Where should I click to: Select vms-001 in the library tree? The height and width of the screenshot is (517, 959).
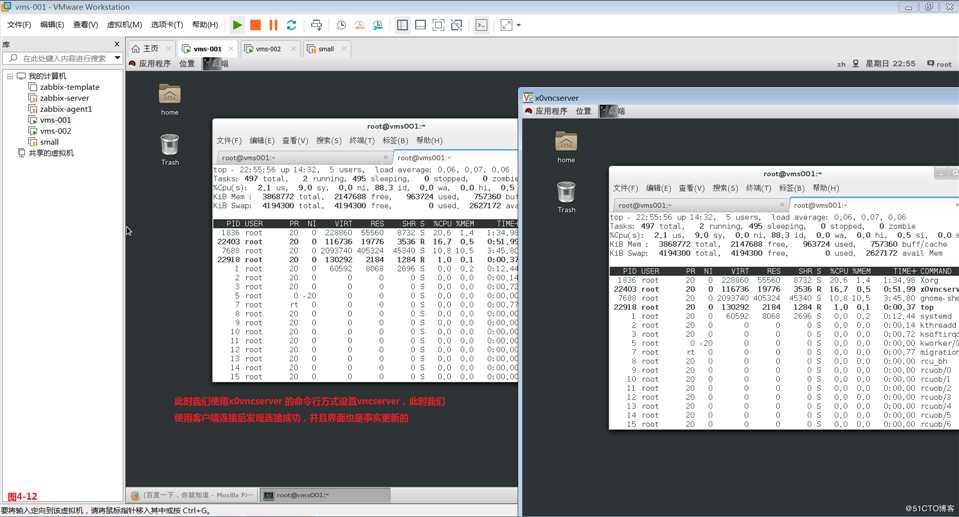point(55,120)
